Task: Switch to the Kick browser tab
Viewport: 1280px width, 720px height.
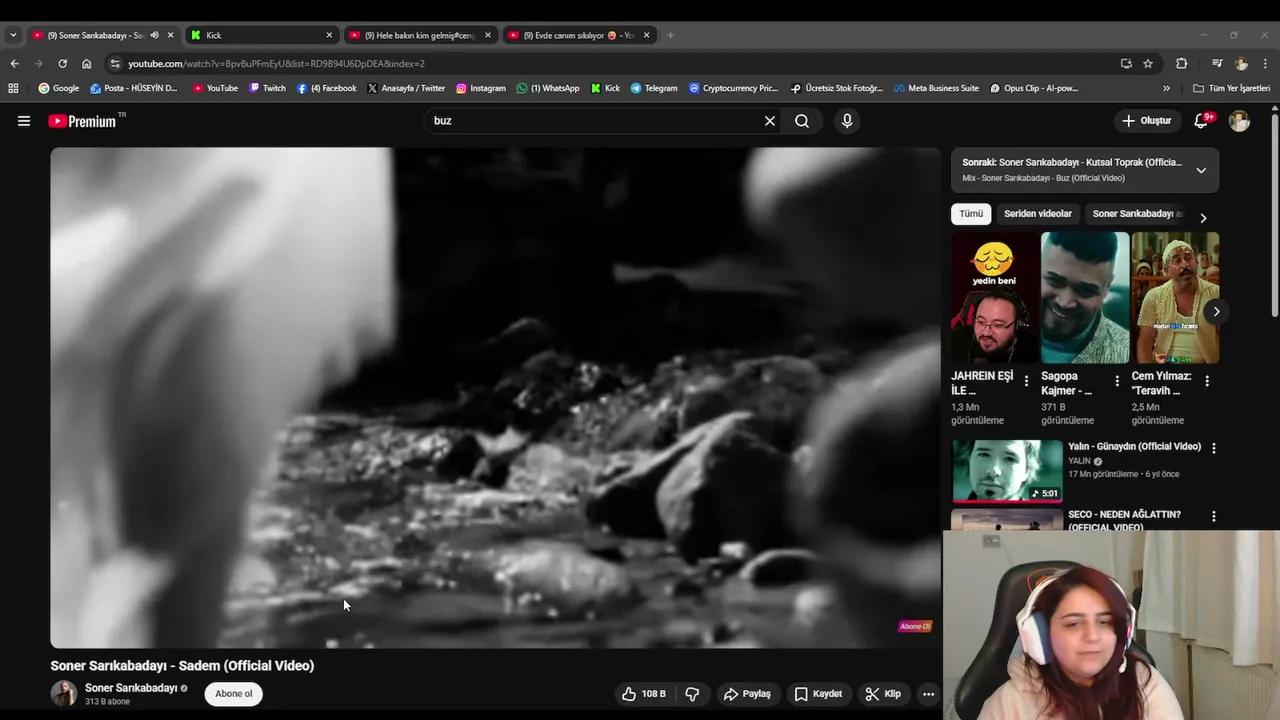Action: pyautogui.click(x=260, y=35)
